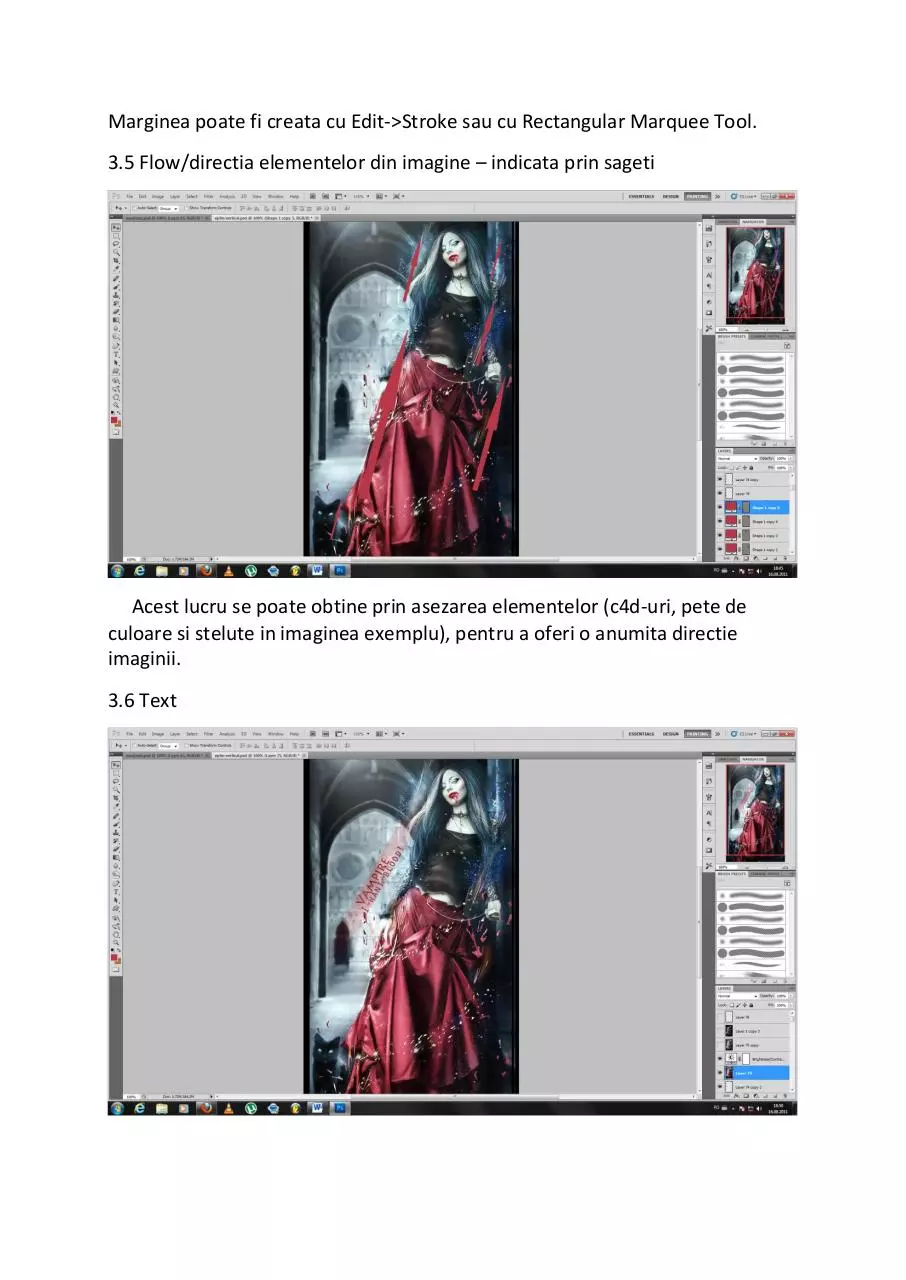Open the Opacity dropdown arrow in 3.5 Layers panel
This screenshot has width=906, height=1280.
[790, 458]
